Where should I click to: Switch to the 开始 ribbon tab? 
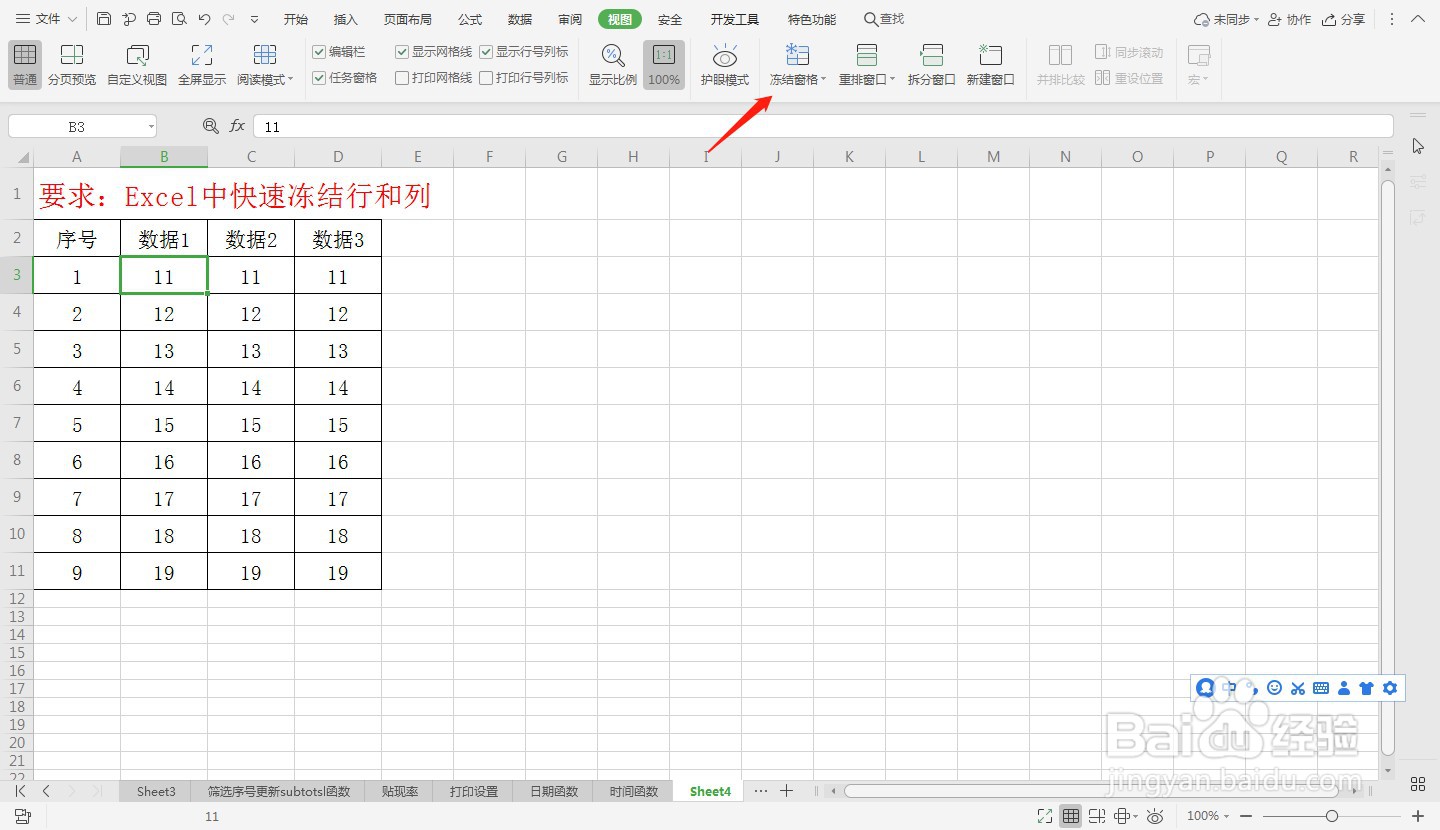tap(296, 19)
